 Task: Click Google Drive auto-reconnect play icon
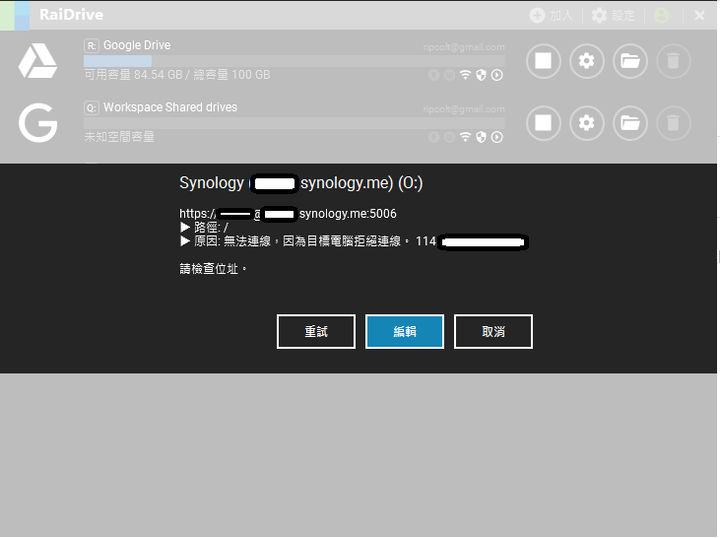click(x=497, y=75)
